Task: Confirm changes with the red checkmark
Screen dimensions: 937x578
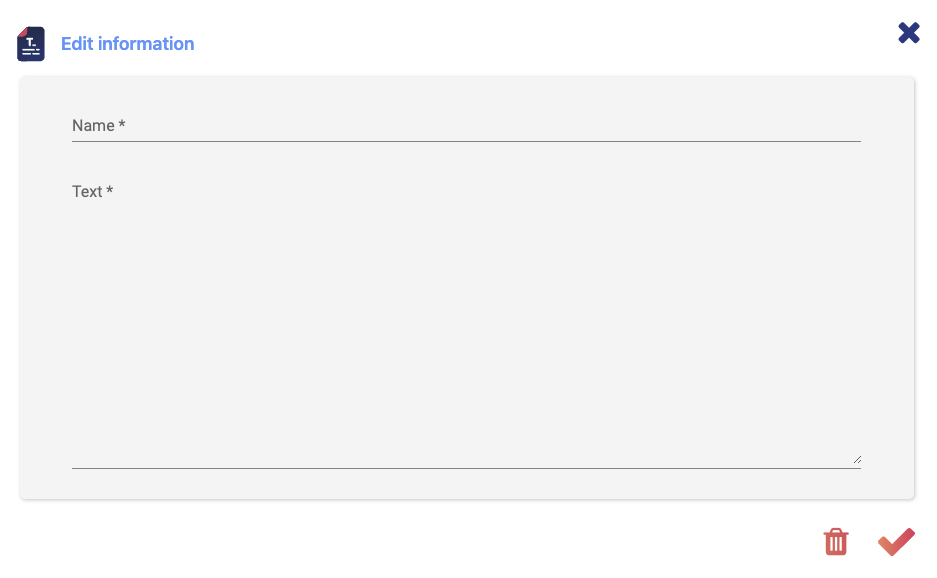Action: 896,542
